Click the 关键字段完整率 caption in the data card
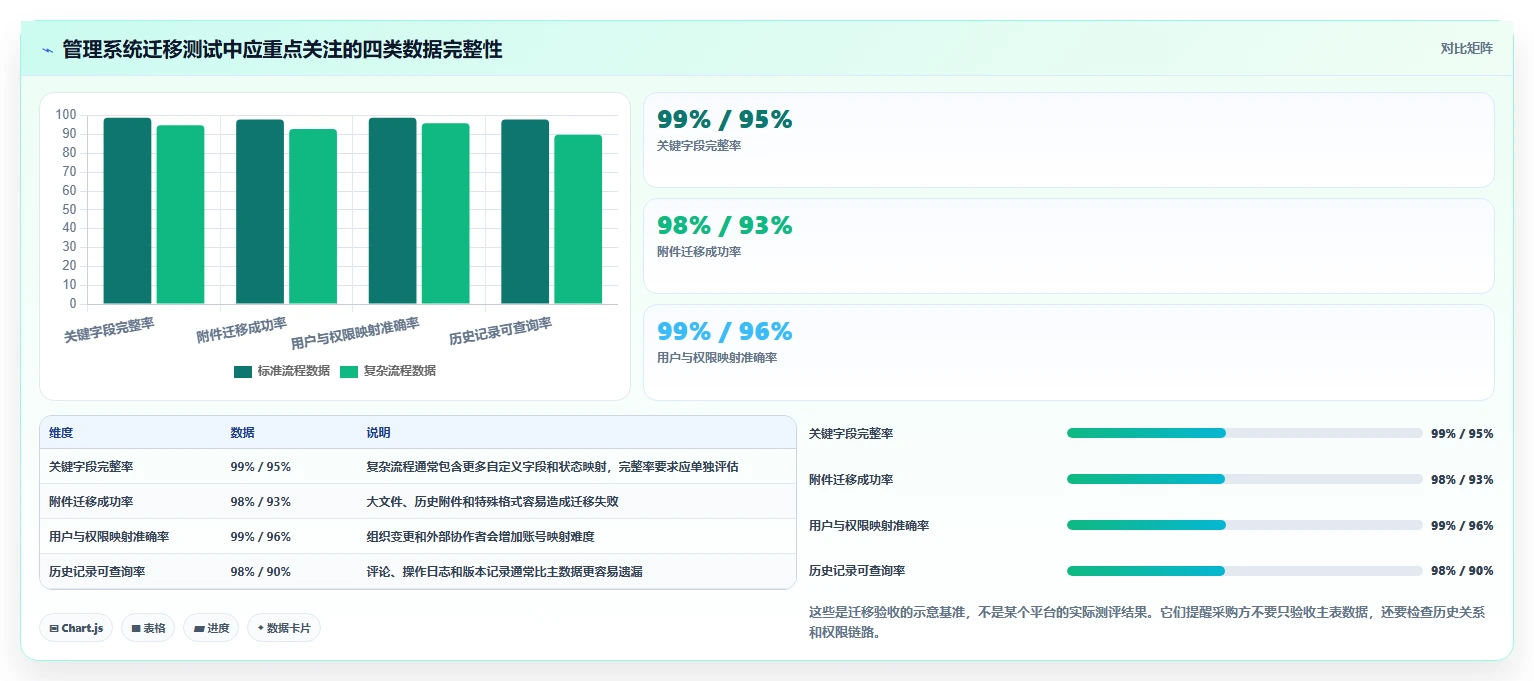1534x681 pixels. point(699,146)
